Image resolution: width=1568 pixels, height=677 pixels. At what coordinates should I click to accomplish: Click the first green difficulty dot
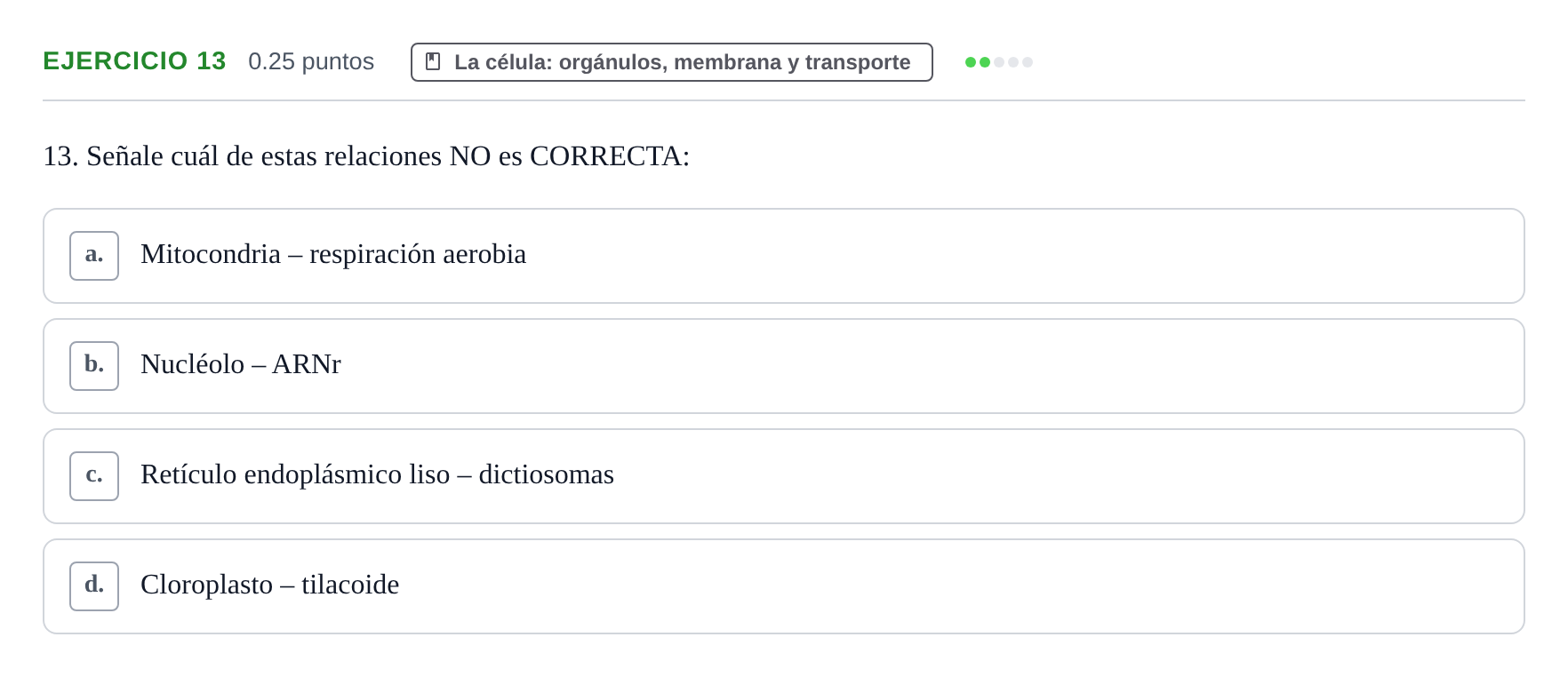pyautogui.click(x=971, y=62)
